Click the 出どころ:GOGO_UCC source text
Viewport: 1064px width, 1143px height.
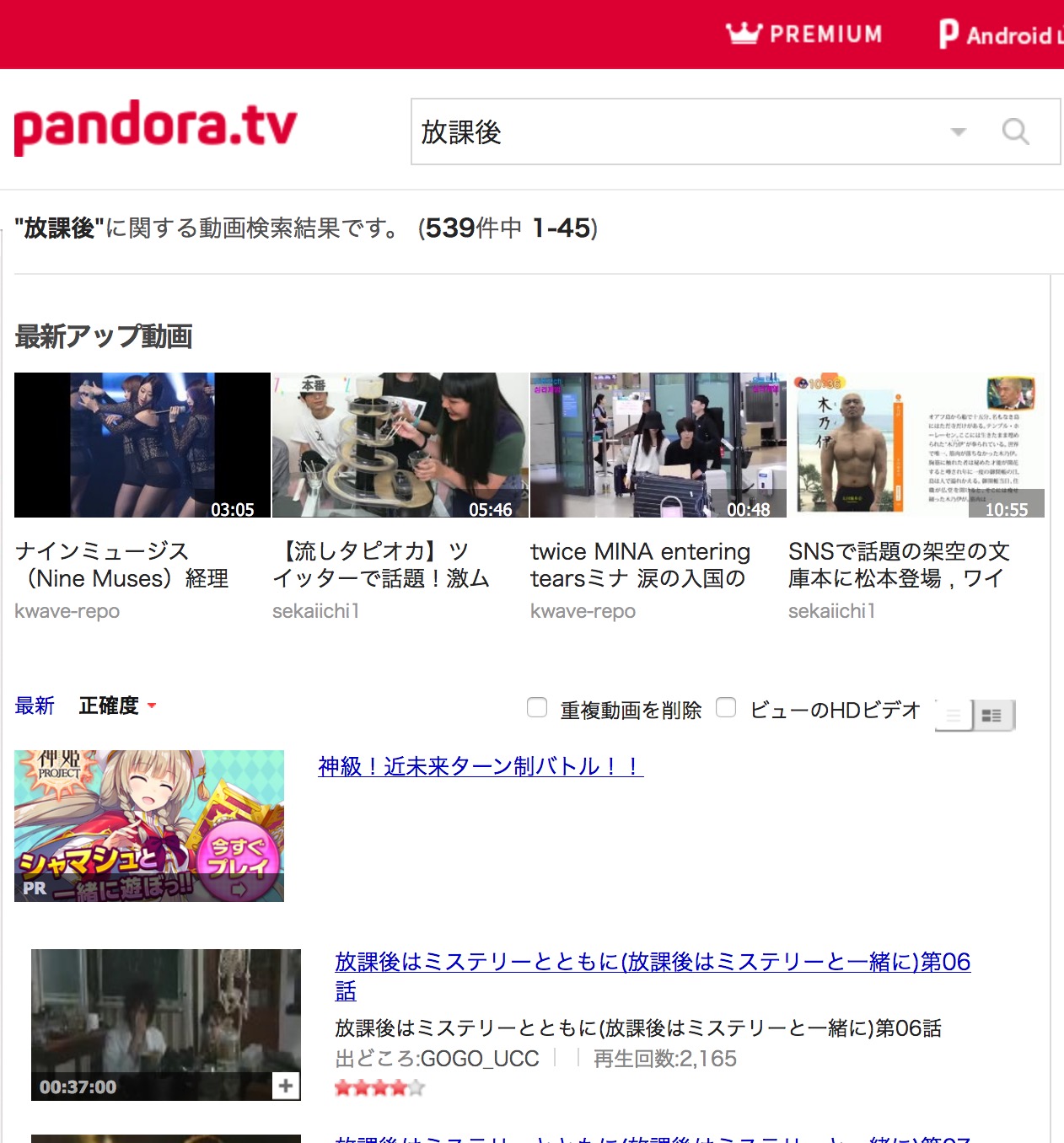pyautogui.click(x=437, y=1059)
